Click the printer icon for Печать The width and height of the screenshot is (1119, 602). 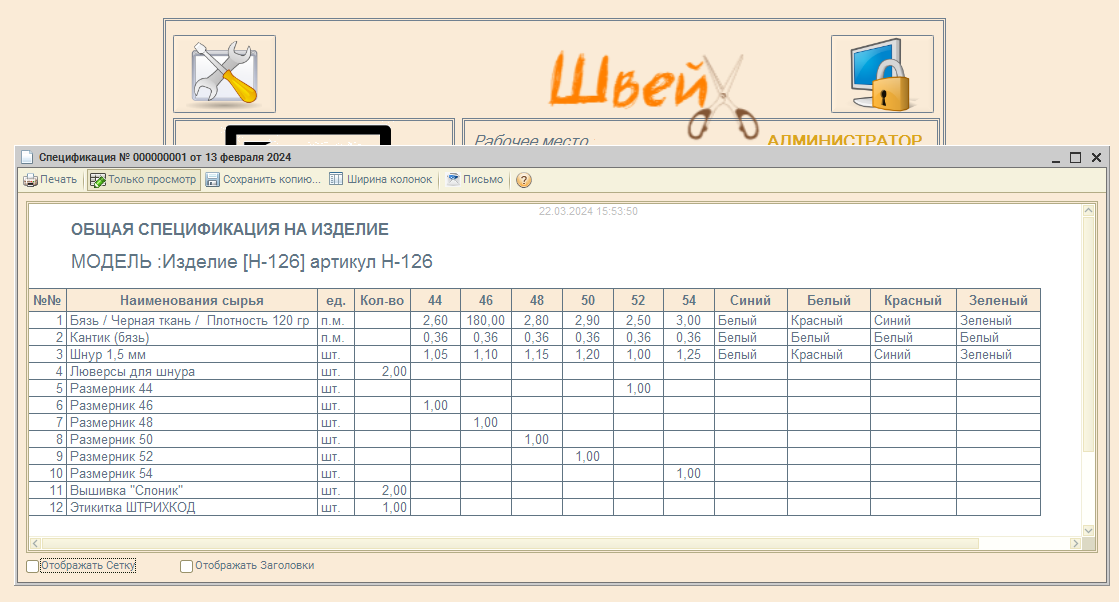click(30, 180)
